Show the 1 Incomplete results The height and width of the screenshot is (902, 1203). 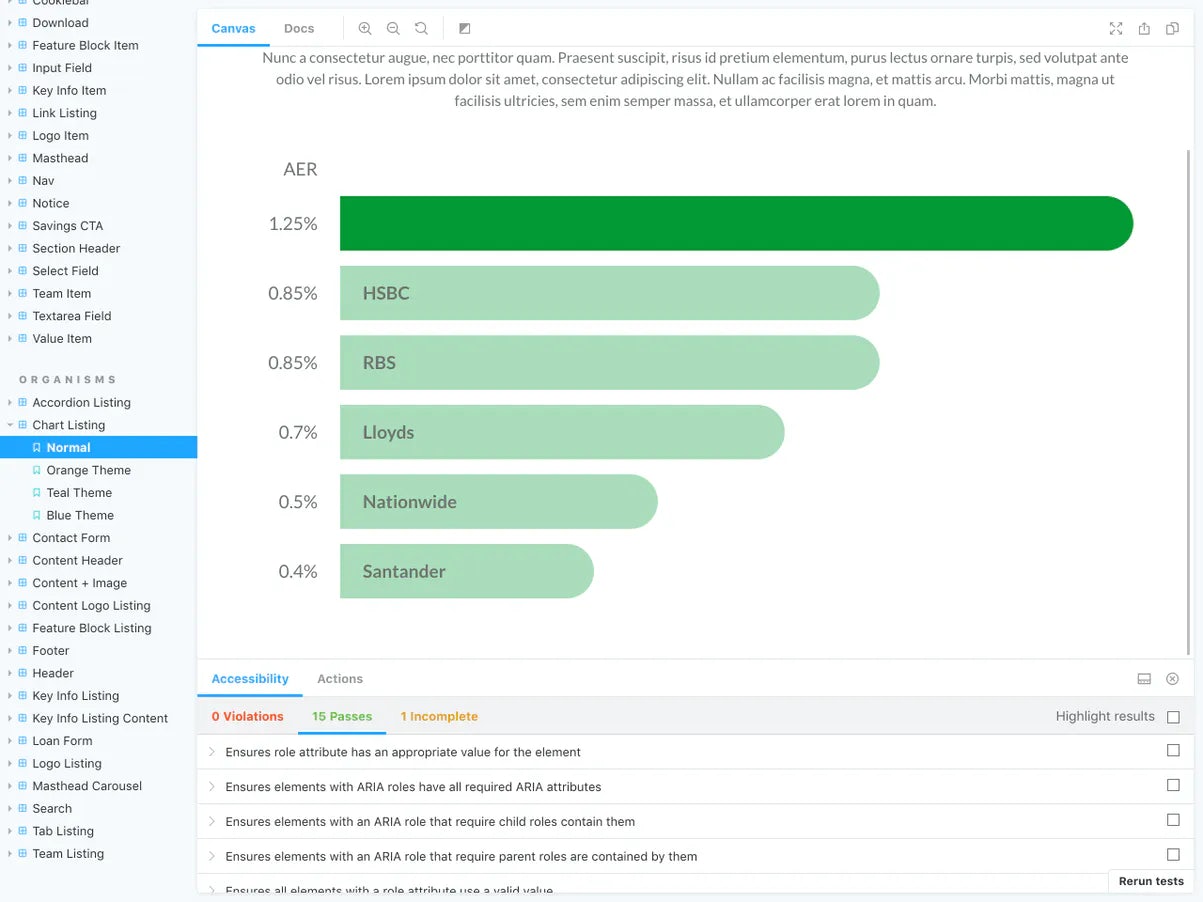pyautogui.click(x=439, y=717)
